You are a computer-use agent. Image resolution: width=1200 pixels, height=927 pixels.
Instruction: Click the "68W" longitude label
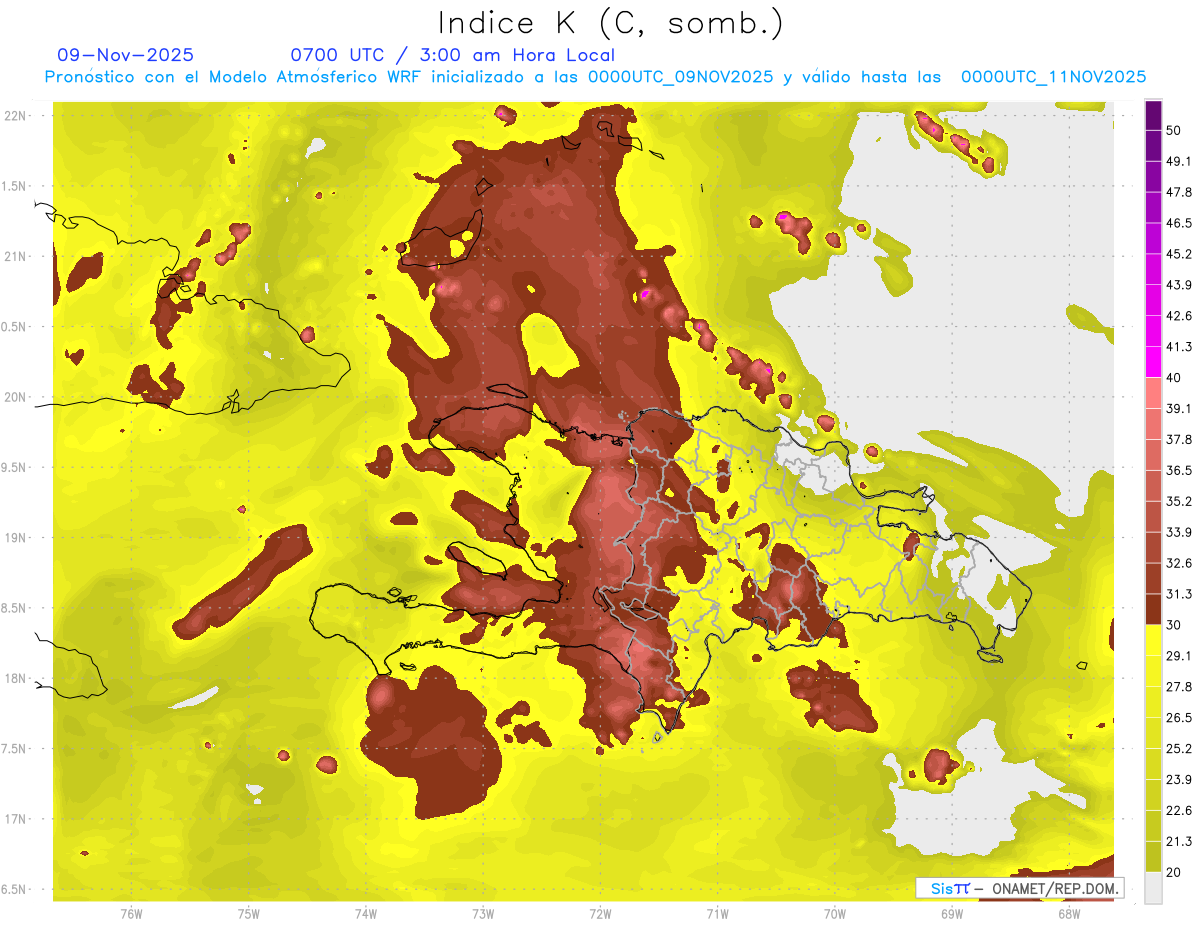pos(1069,913)
